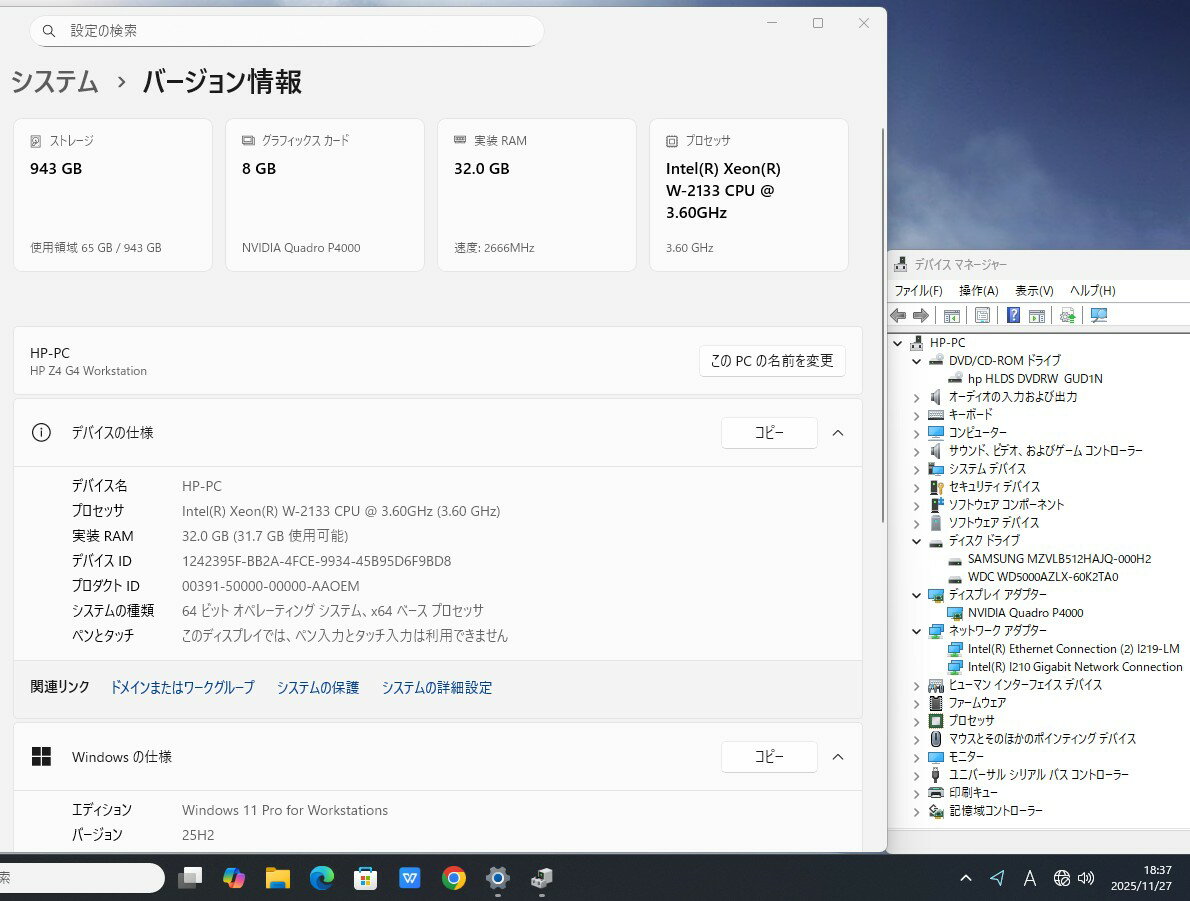Screen dimensions: 1190x901
Task: Click the Scan for hardware changes icon
Action: coord(1098,316)
